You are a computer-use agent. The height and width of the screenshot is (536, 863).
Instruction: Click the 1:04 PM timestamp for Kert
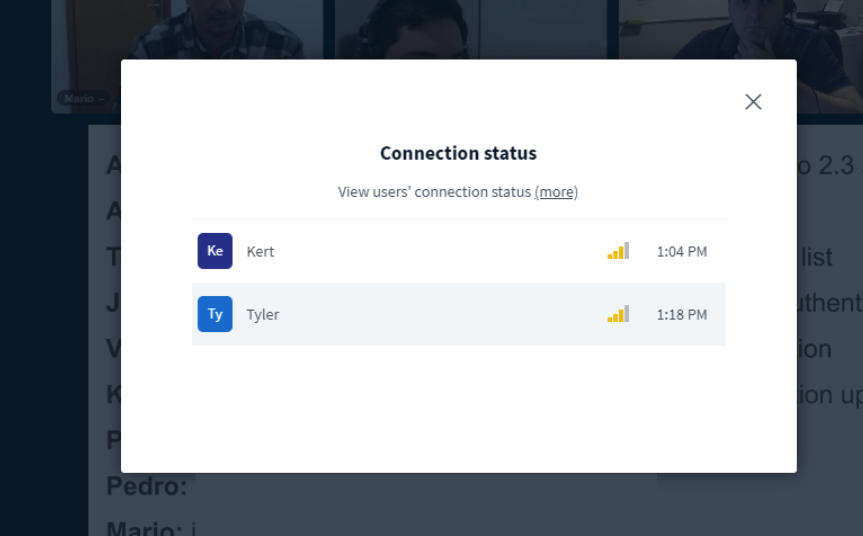[682, 251]
